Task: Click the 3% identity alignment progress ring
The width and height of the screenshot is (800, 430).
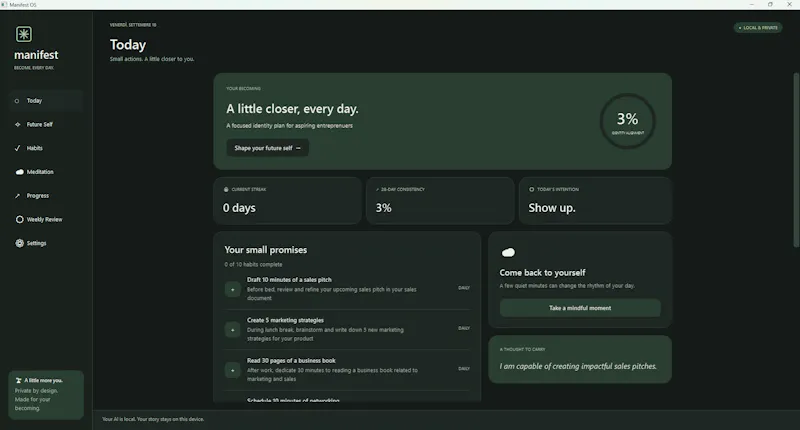Action: tap(628, 121)
